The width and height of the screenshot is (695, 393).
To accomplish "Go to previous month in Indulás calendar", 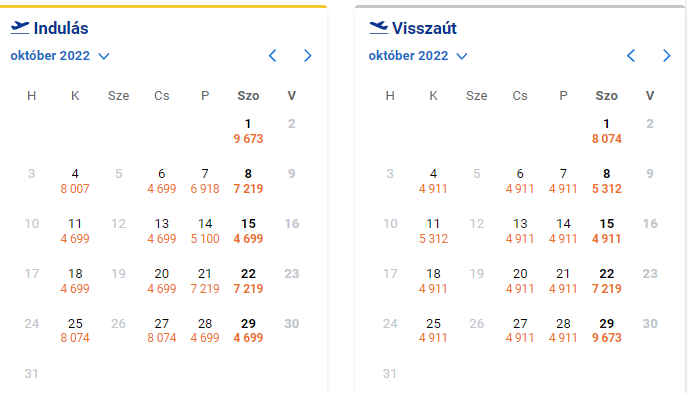I will point(273,56).
